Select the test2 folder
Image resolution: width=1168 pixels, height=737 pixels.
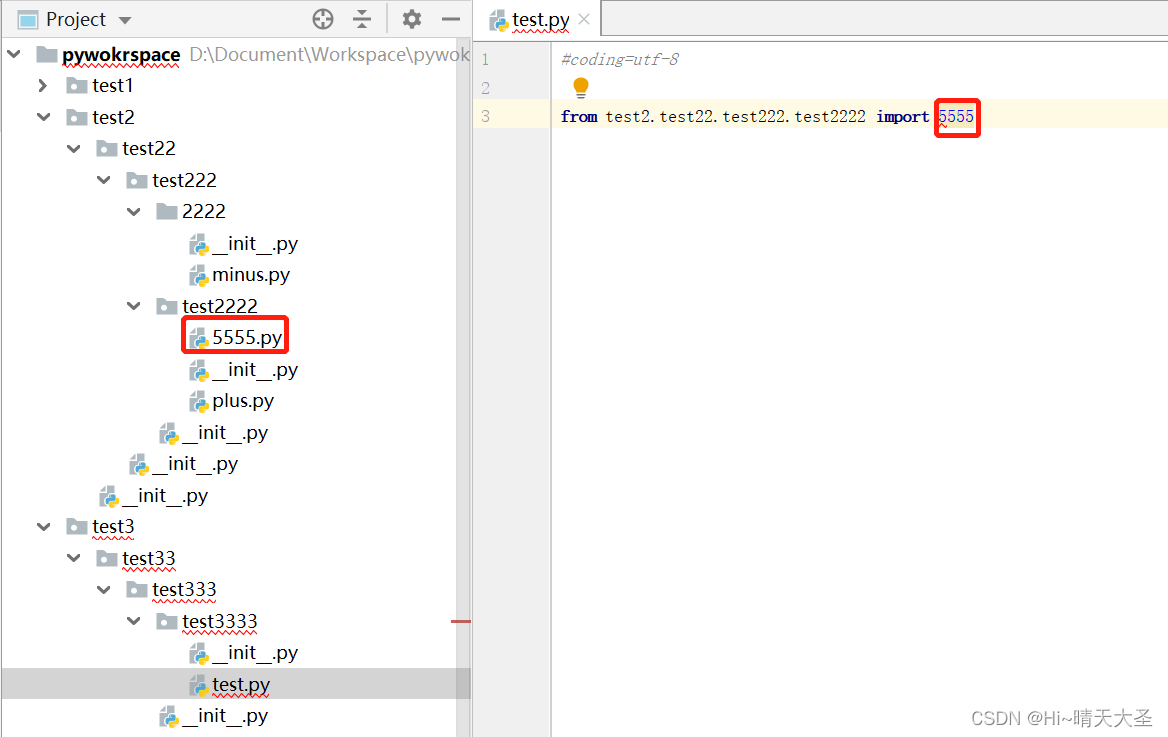coord(113,117)
